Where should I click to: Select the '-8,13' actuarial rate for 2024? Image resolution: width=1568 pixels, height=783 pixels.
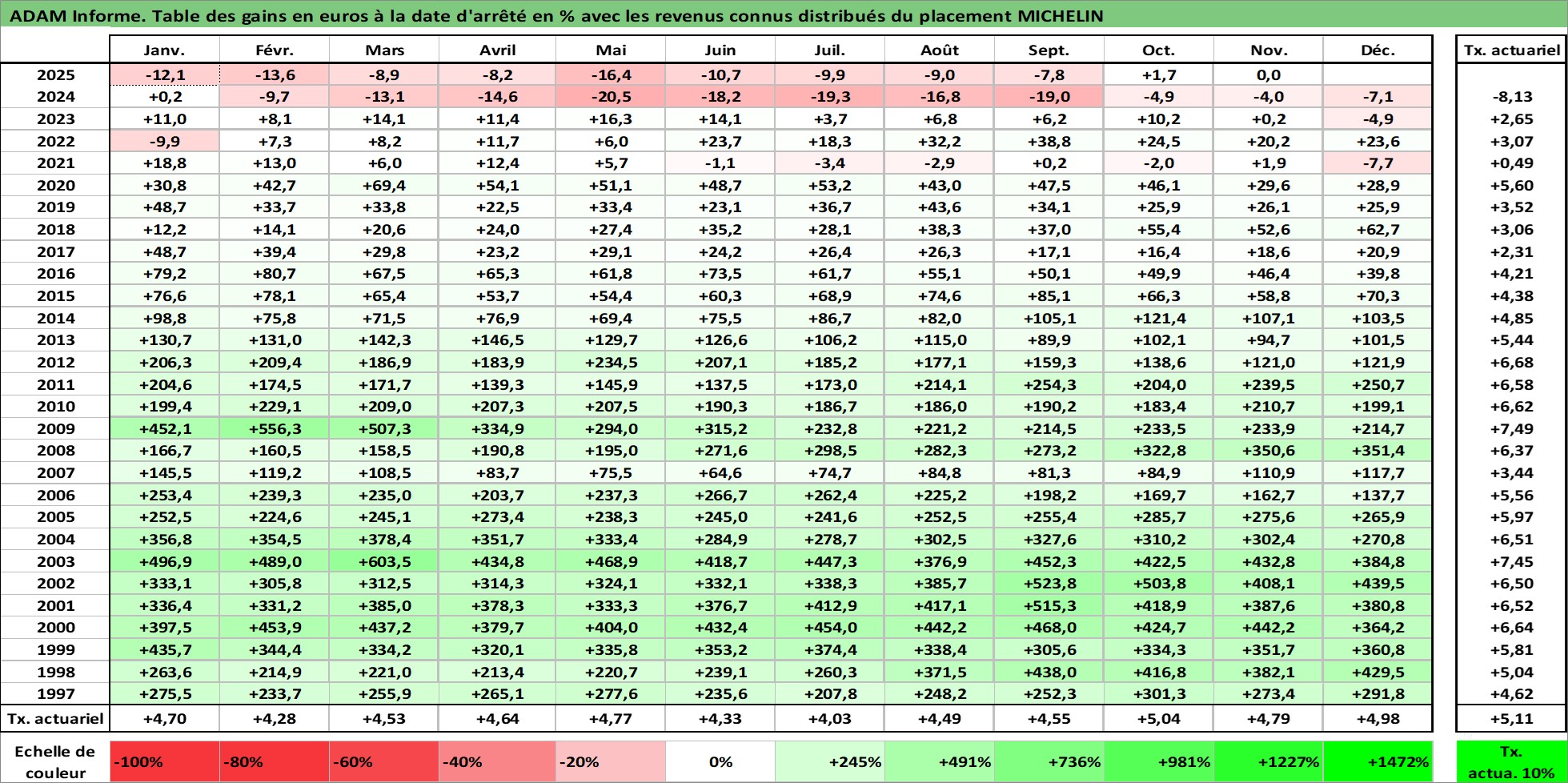[x=1512, y=97]
